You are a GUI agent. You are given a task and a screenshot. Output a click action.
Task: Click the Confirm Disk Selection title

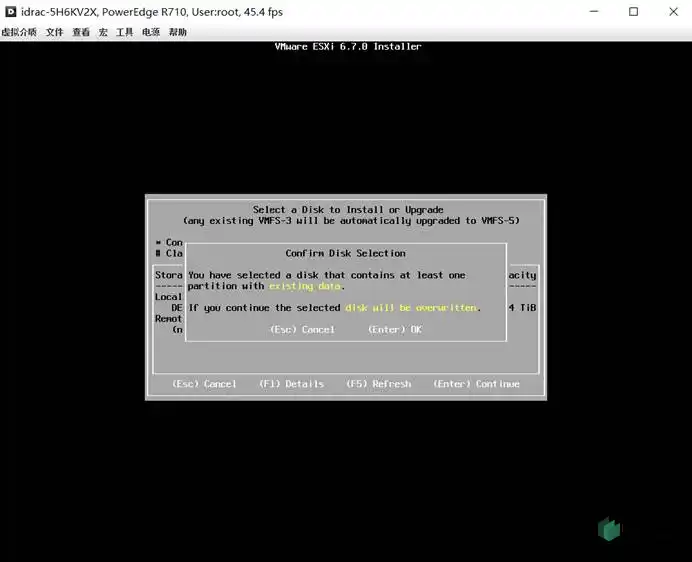pos(346,253)
